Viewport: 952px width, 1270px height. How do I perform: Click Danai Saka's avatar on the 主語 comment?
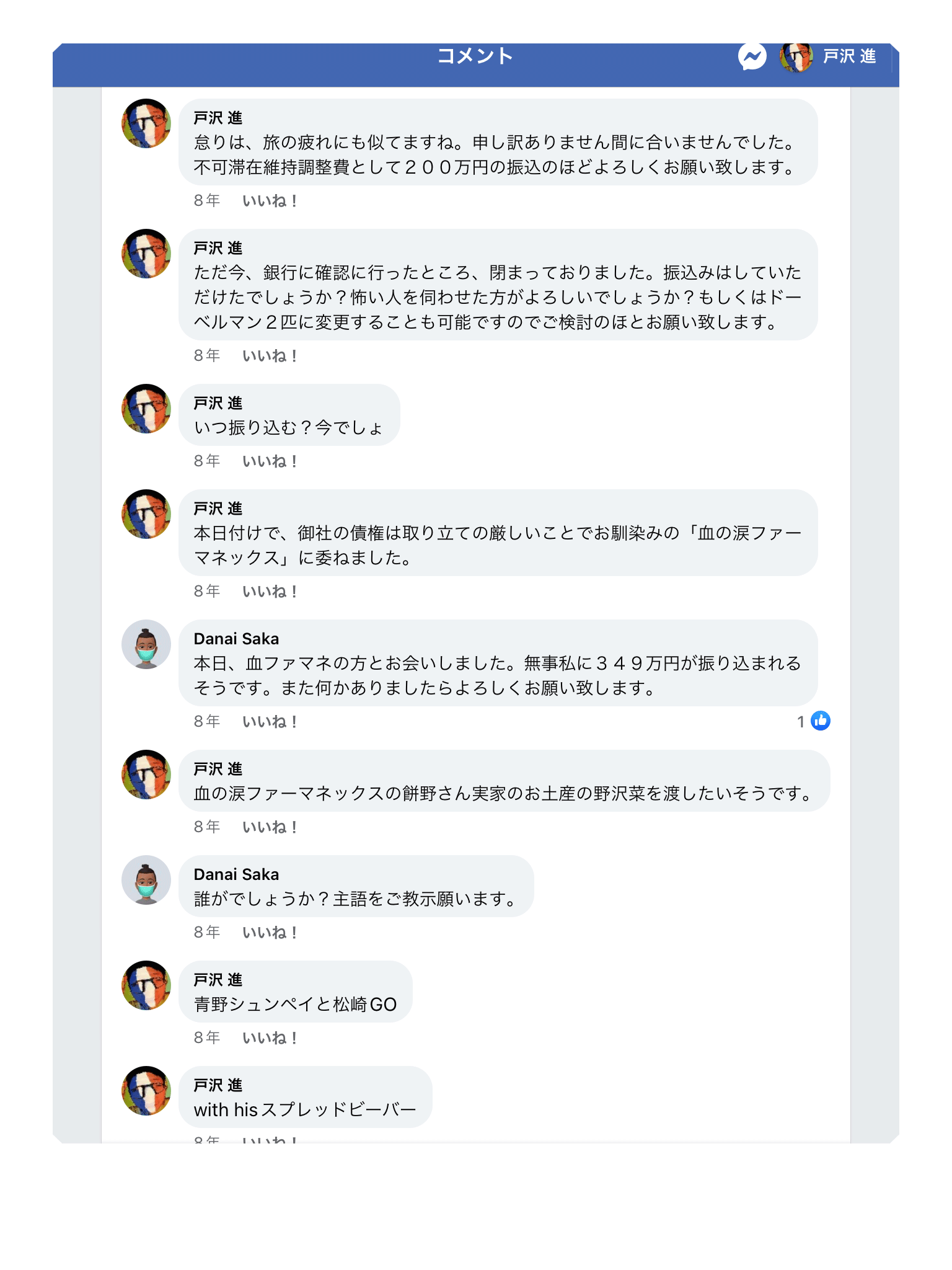click(146, 880)
